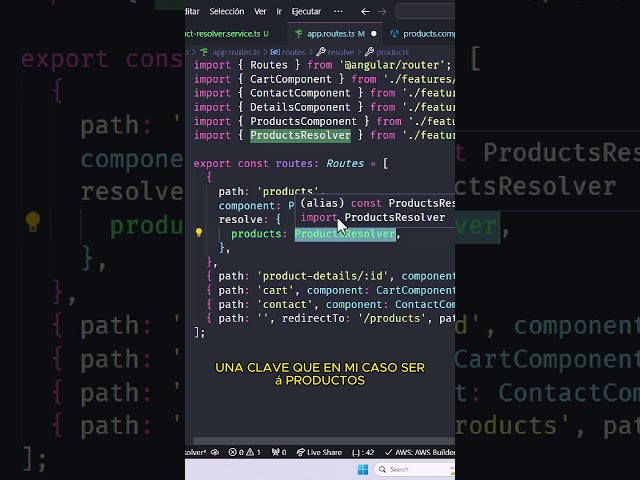The height and width of the screenshot is (480, 640).
Task: Click the hover tooltip's import ProductsResolver line
Action: (x=373, y=218)
